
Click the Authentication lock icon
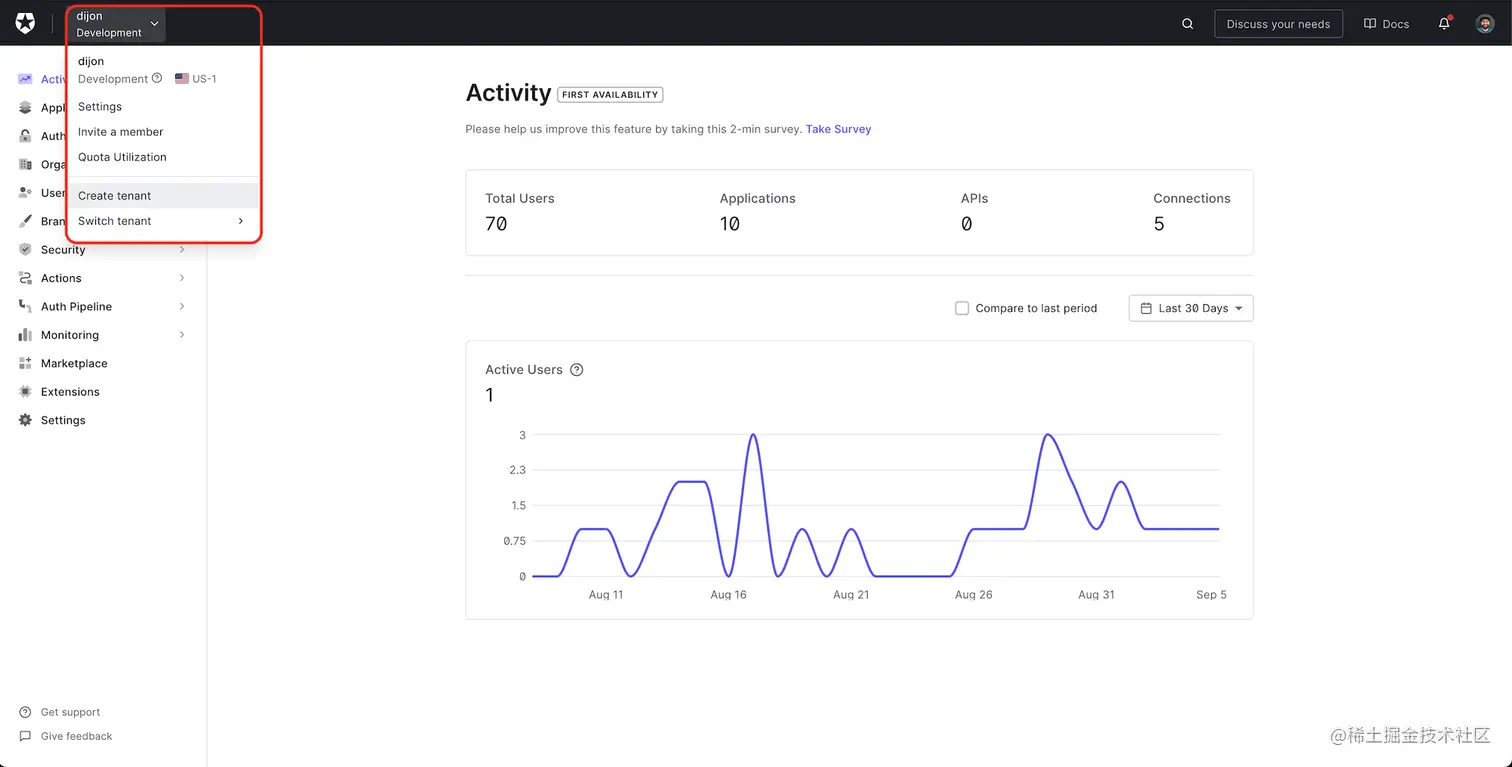tap(24, 136)
